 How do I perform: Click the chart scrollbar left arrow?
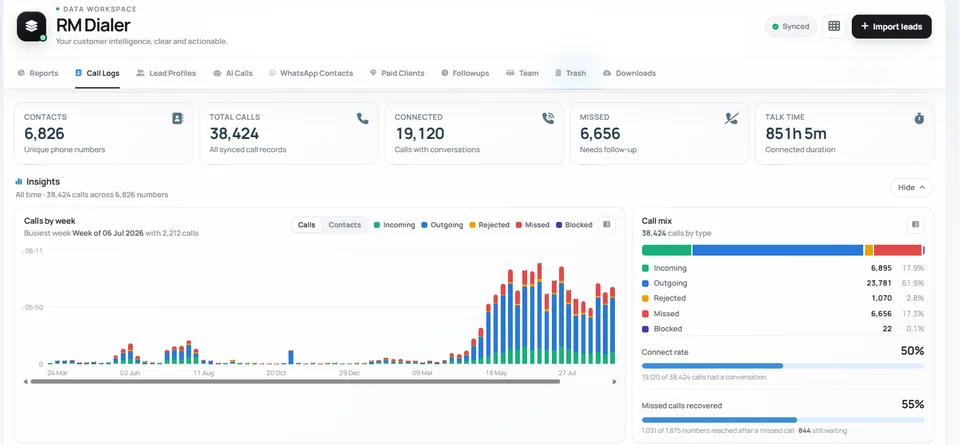(26, 382)
